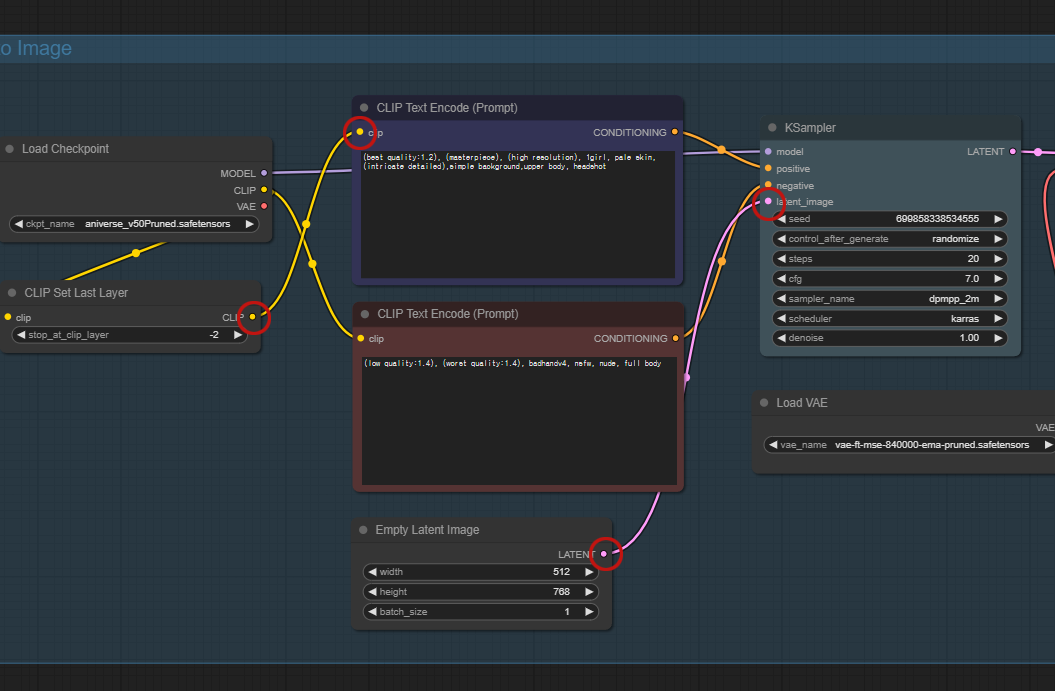Decrease denoise with the left arrow
Image resolution: width=1055 pixels, height=691 pixels.
[781, 338]
